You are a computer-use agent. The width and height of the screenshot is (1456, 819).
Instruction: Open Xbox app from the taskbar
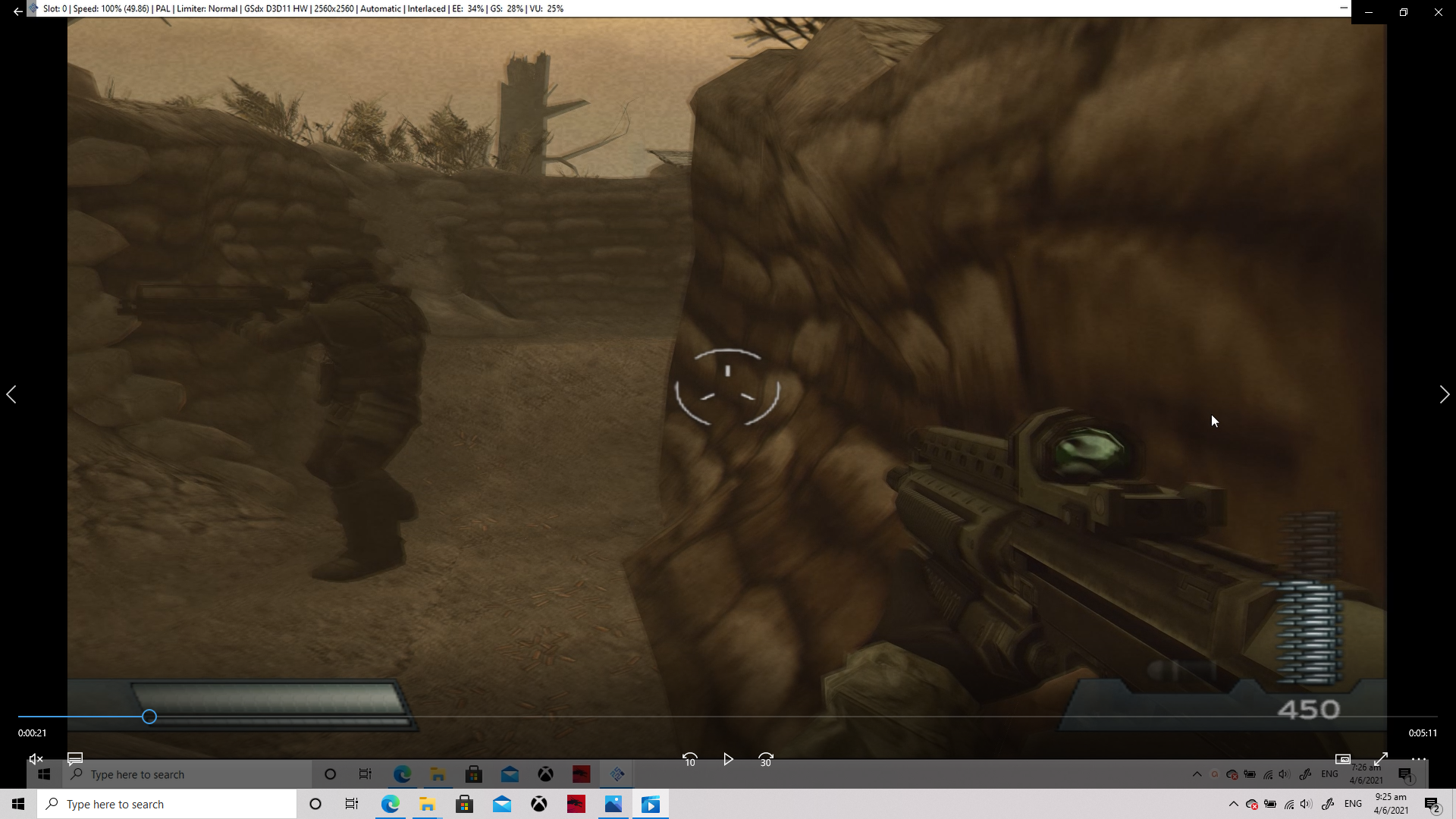pyautogui.click(x=539, y=804)
